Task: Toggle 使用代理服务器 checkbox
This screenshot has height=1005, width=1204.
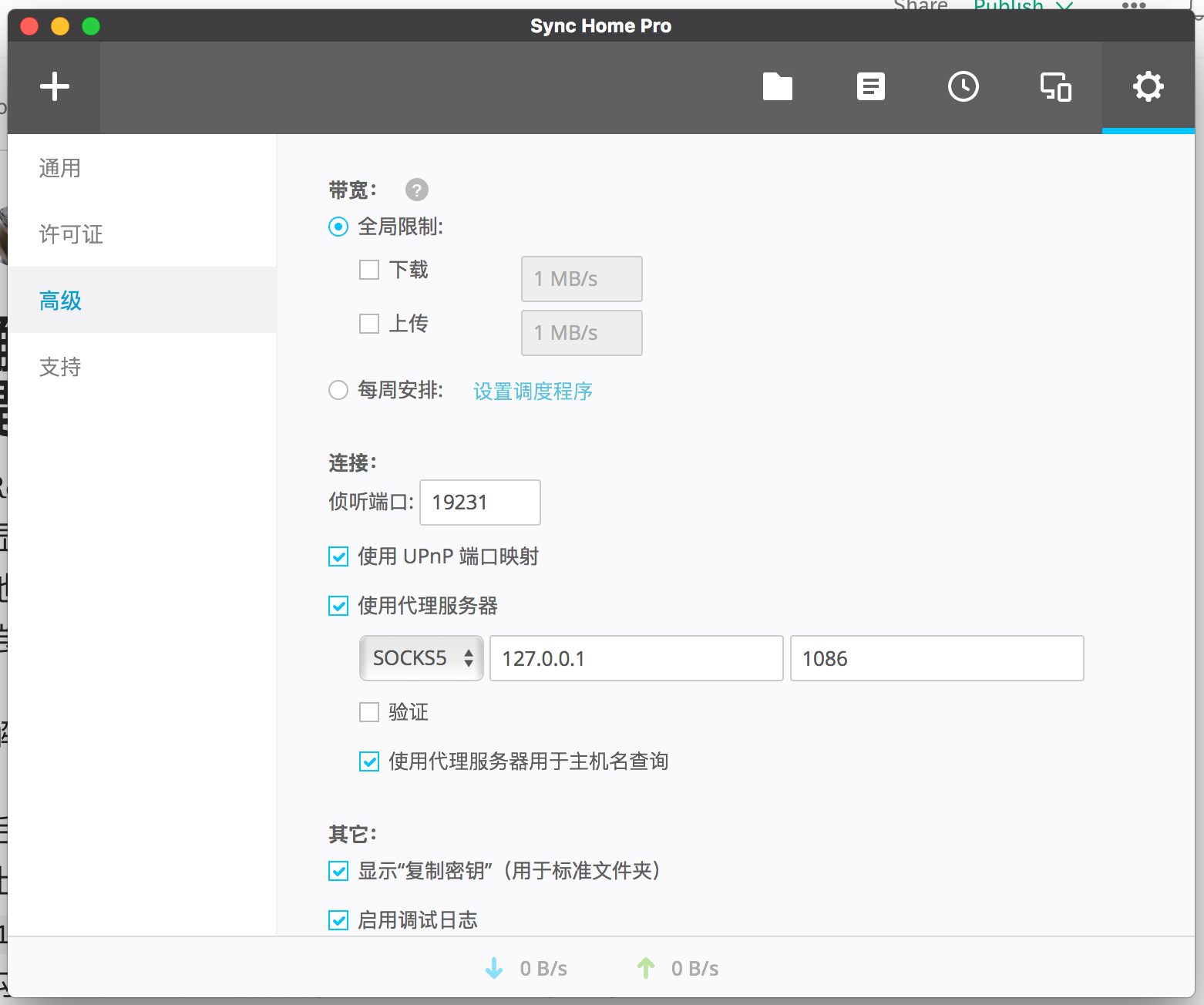Action: click(338, 606)
